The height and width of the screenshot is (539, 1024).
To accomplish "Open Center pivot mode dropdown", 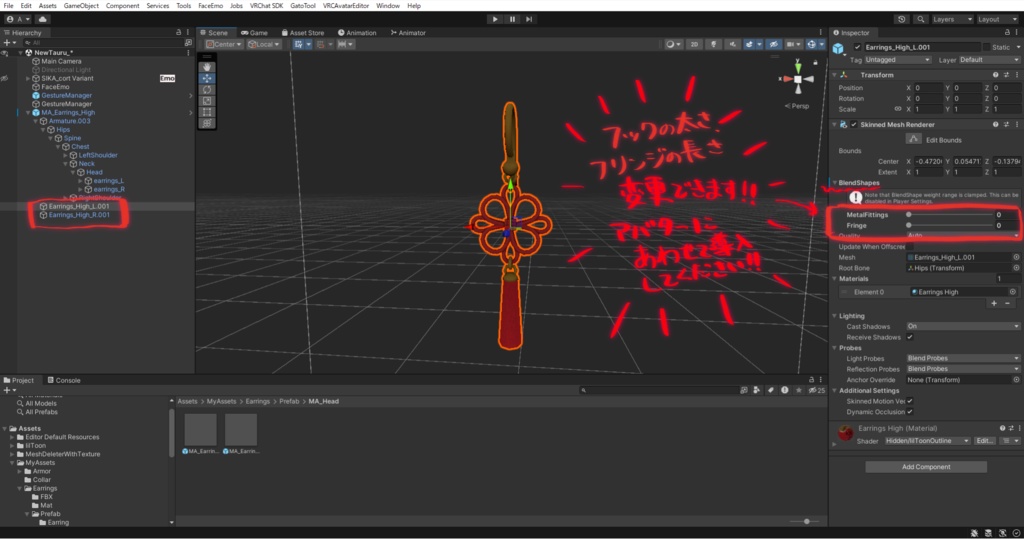I will [224, 44].
